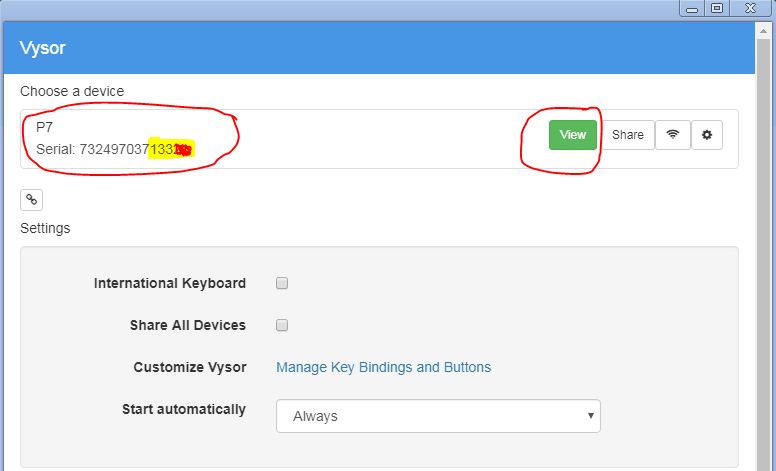The height and width of the screenshot is (471, 776).
Task: Close the Vysor window
Action: click(750, 8)
